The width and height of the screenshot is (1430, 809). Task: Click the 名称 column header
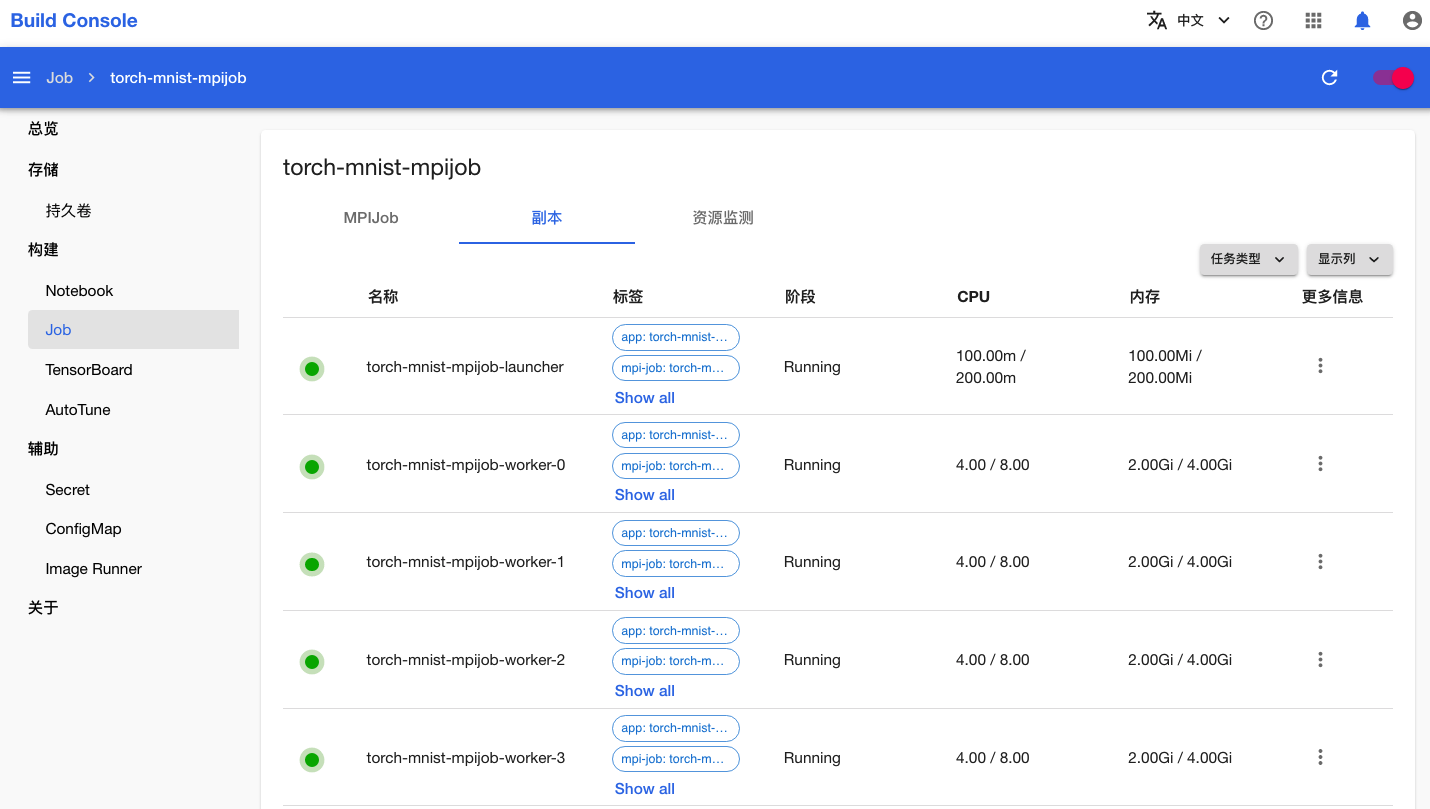coord(383,297)
